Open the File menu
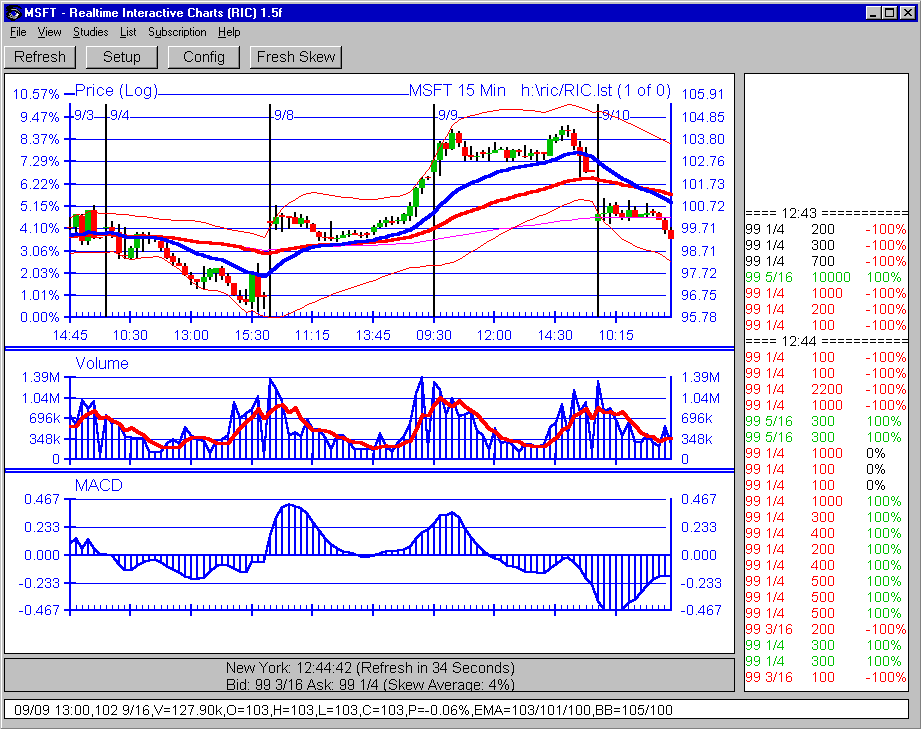Viewport: 921px width, 729px height. pos(18,32)
